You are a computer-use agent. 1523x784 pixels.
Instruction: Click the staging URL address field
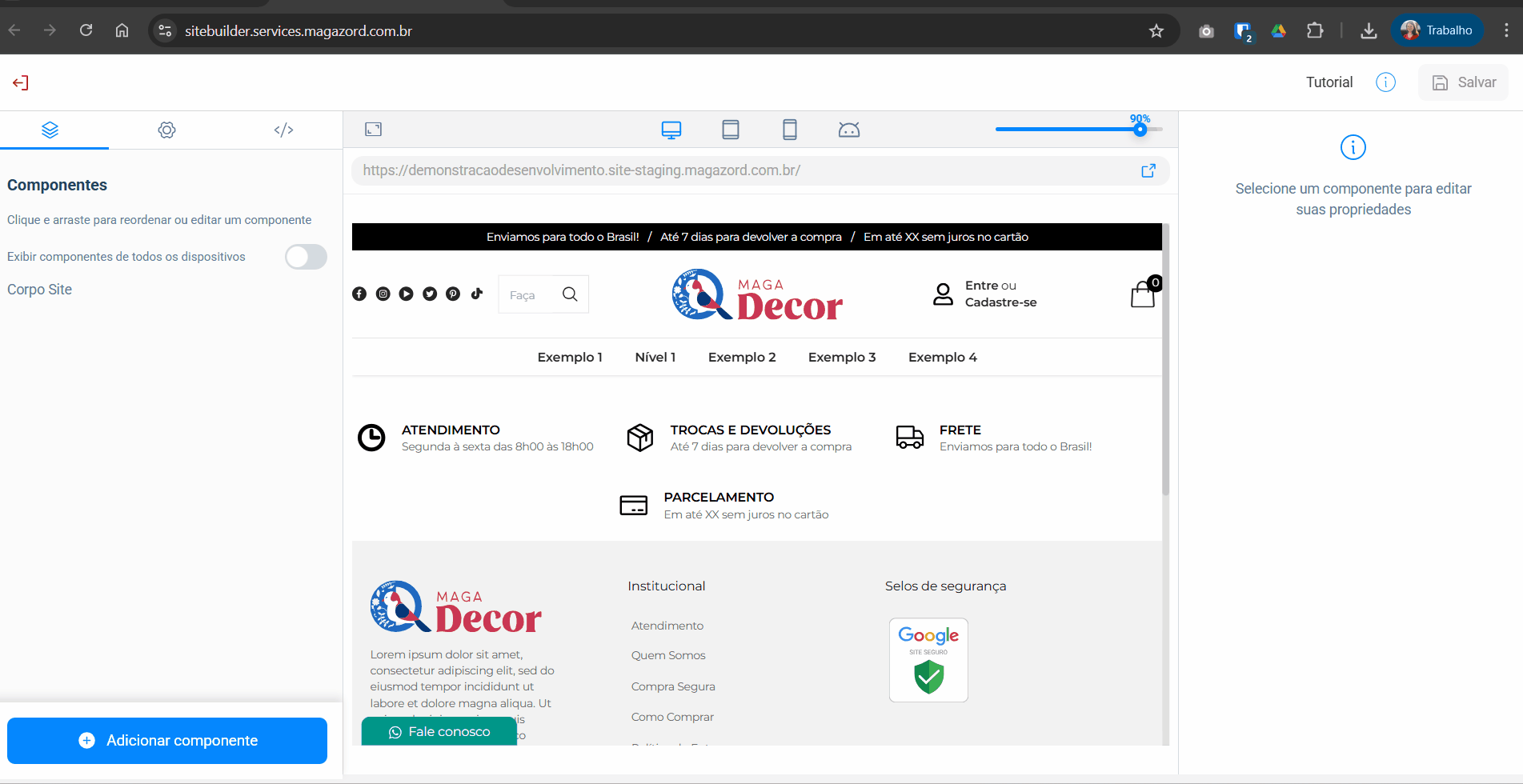(760, 170)
